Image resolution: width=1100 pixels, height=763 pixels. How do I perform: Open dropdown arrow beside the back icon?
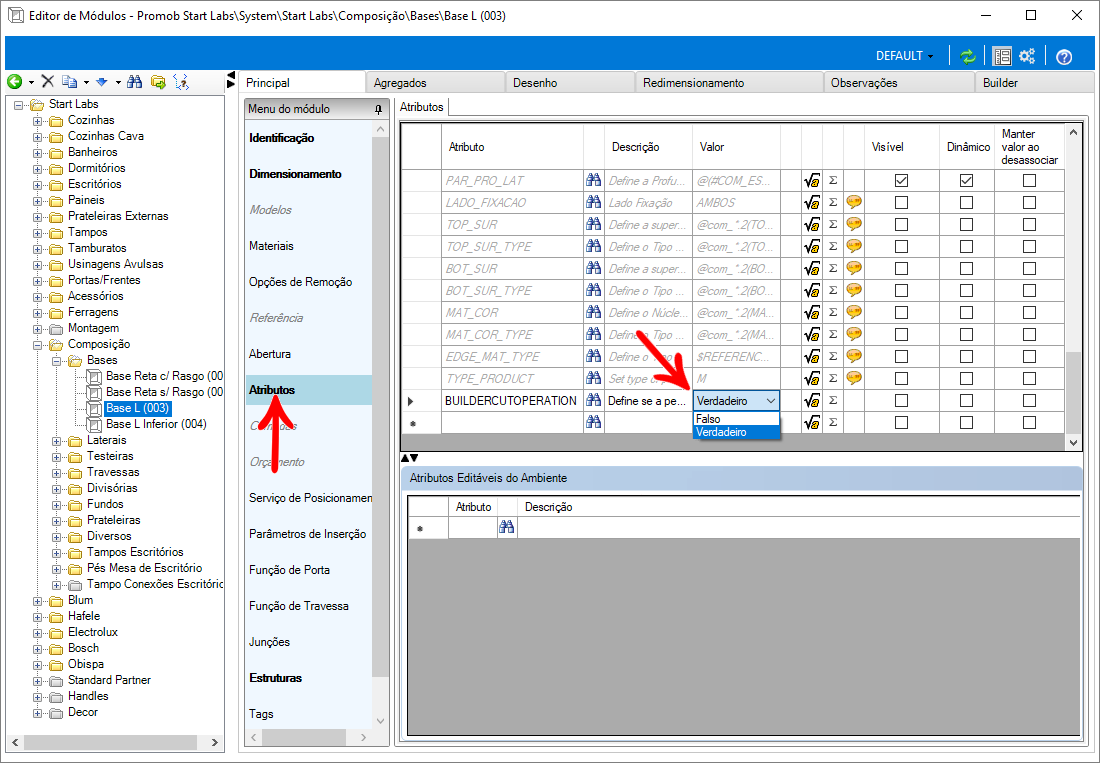point(31,83)
